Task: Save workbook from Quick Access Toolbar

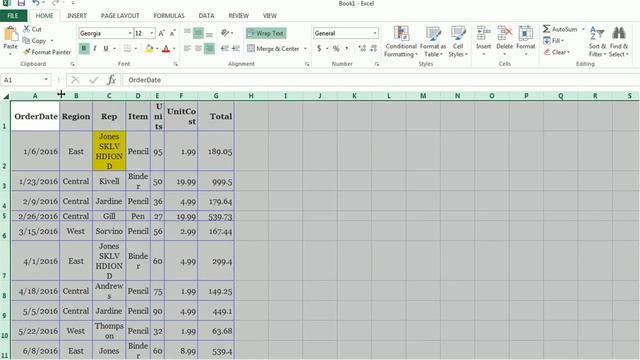Action: pyautogui.click(x=21, y=3)
